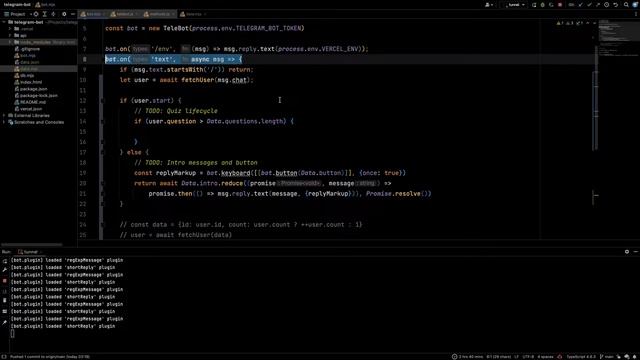Click Update Project git icon
The height and width of the screenshot is (360, 640).
click(580, 5)
